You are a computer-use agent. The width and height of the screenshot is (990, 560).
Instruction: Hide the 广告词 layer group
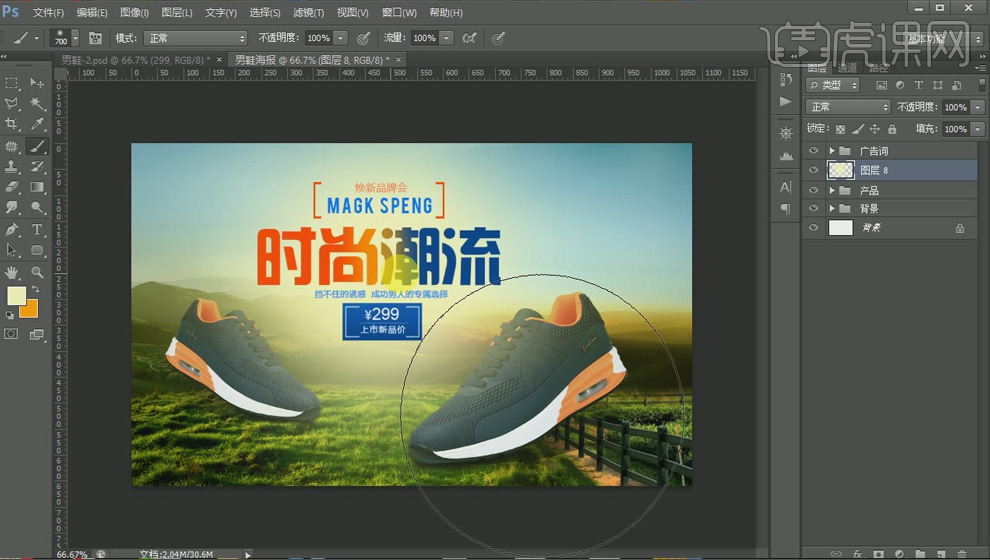813,150
